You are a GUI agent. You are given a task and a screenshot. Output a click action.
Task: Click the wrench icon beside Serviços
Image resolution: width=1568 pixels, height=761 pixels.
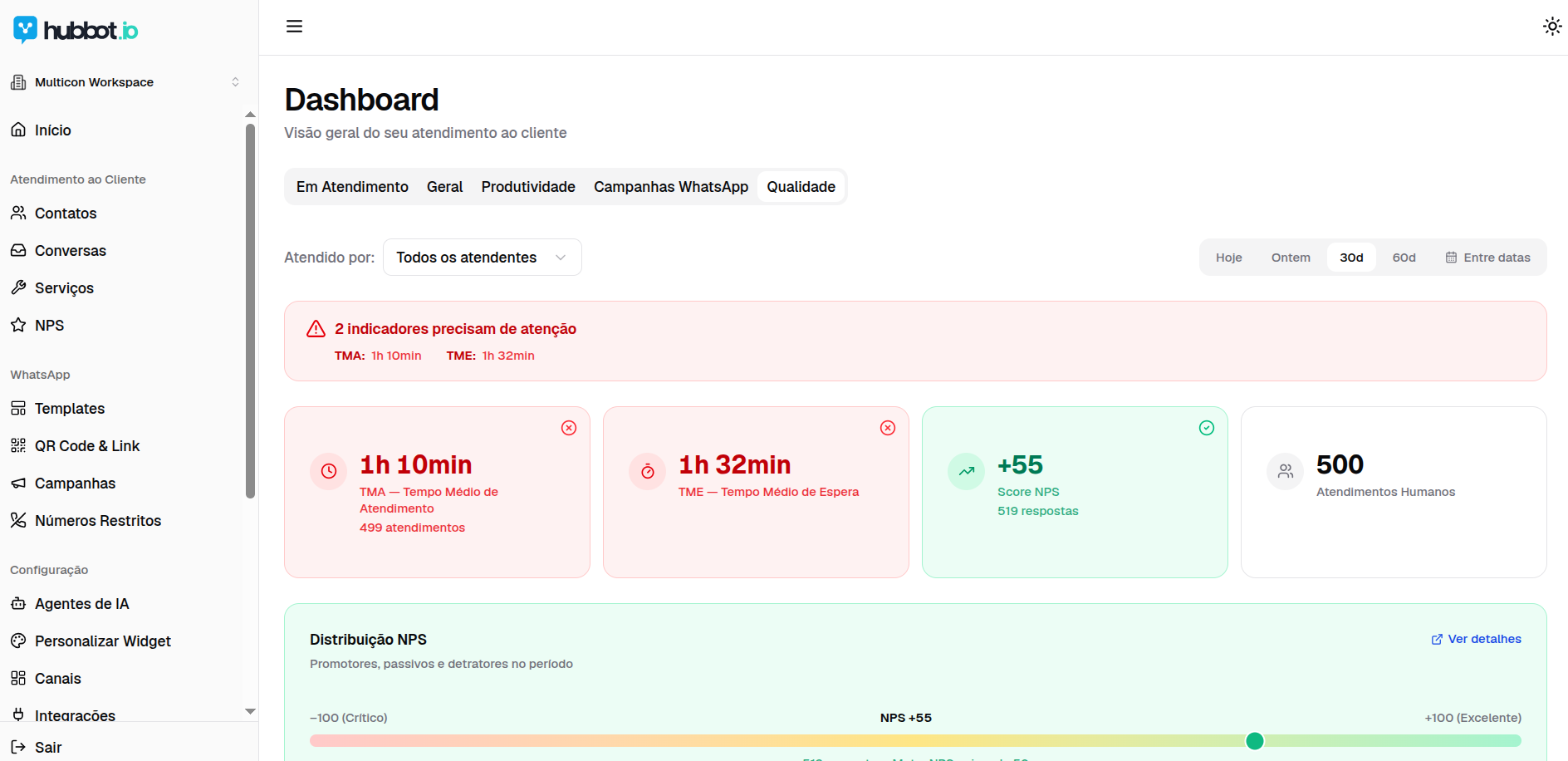click(18, 287)
